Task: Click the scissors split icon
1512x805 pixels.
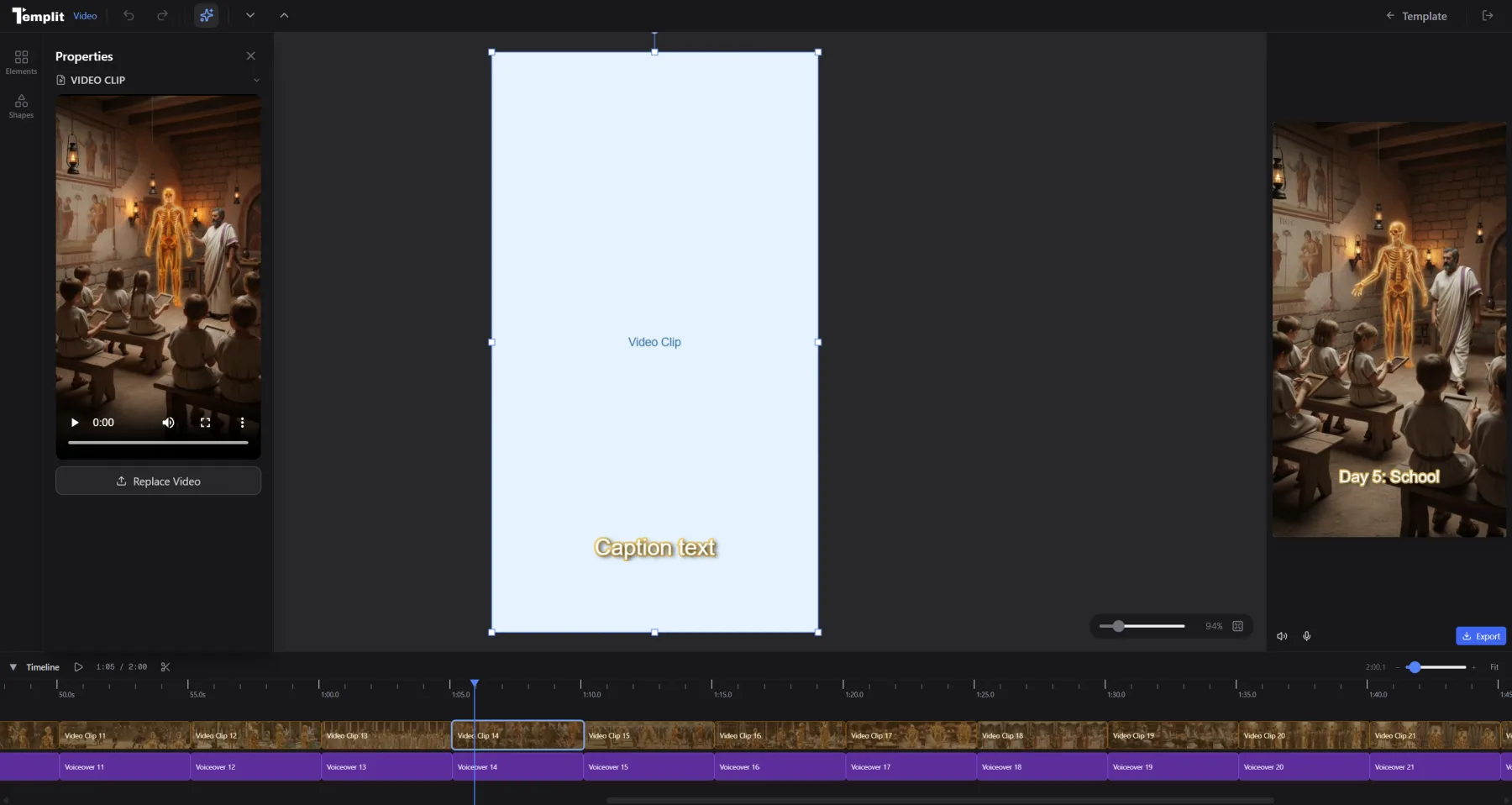Action: (x=165, y=667)
